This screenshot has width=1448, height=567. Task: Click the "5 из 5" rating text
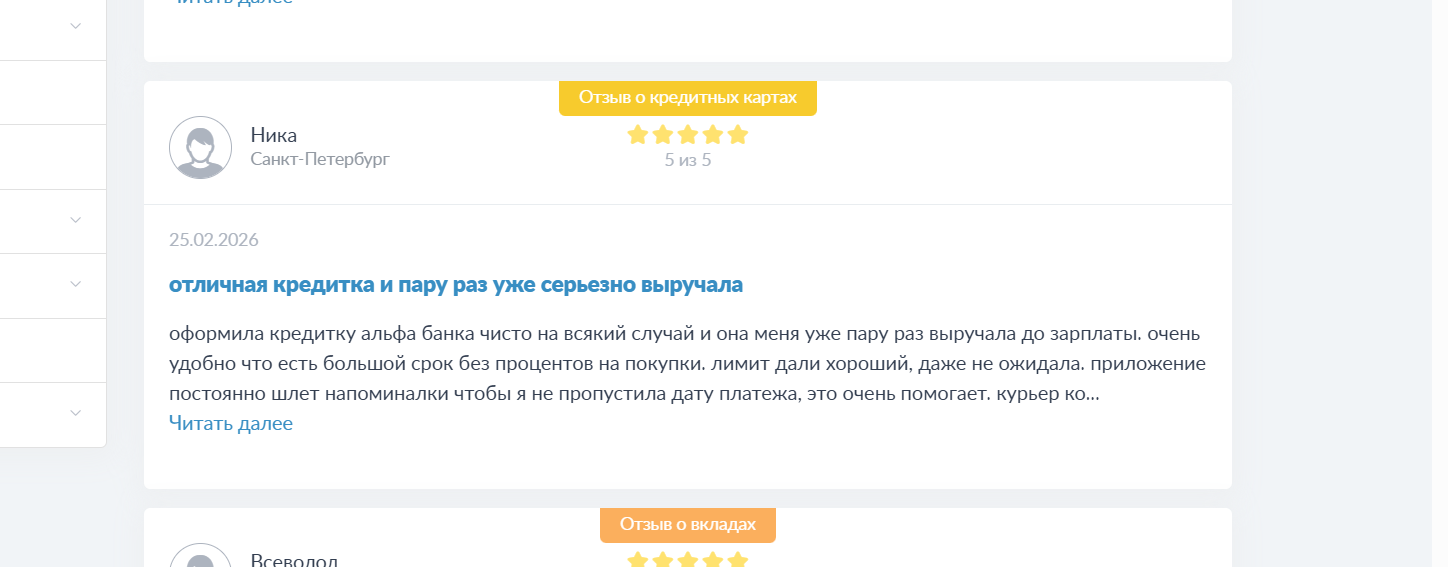pos(688,160)
